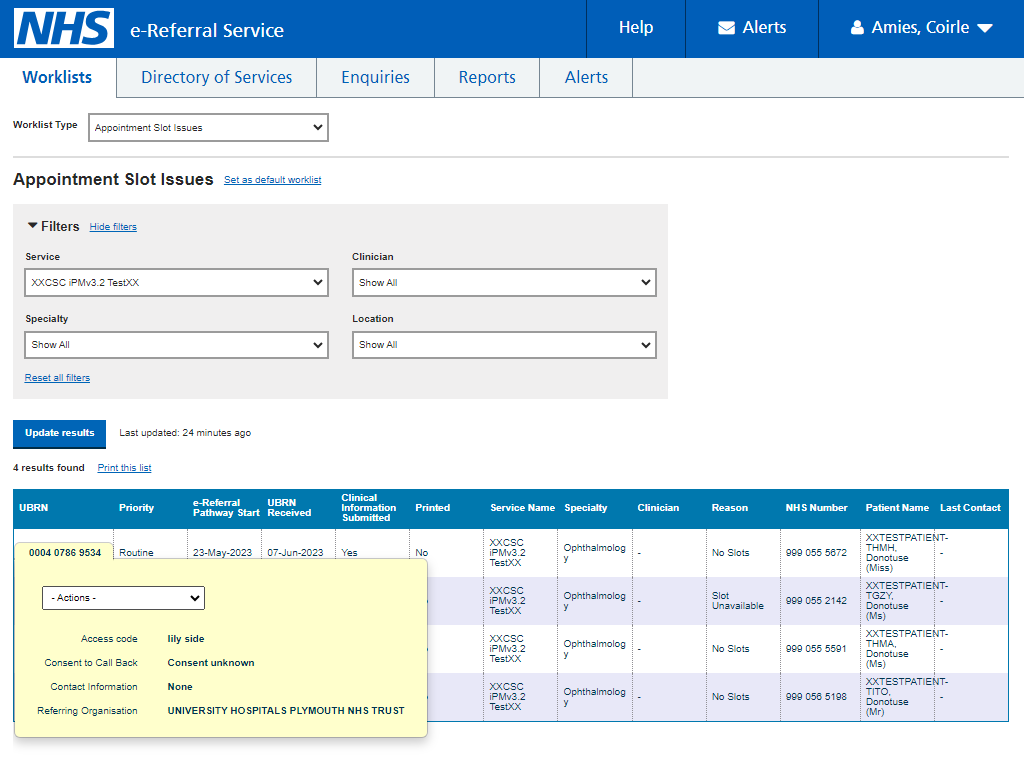1024x768 pixels.
Task: Click the NHS logo
Action: pos(64,28)
